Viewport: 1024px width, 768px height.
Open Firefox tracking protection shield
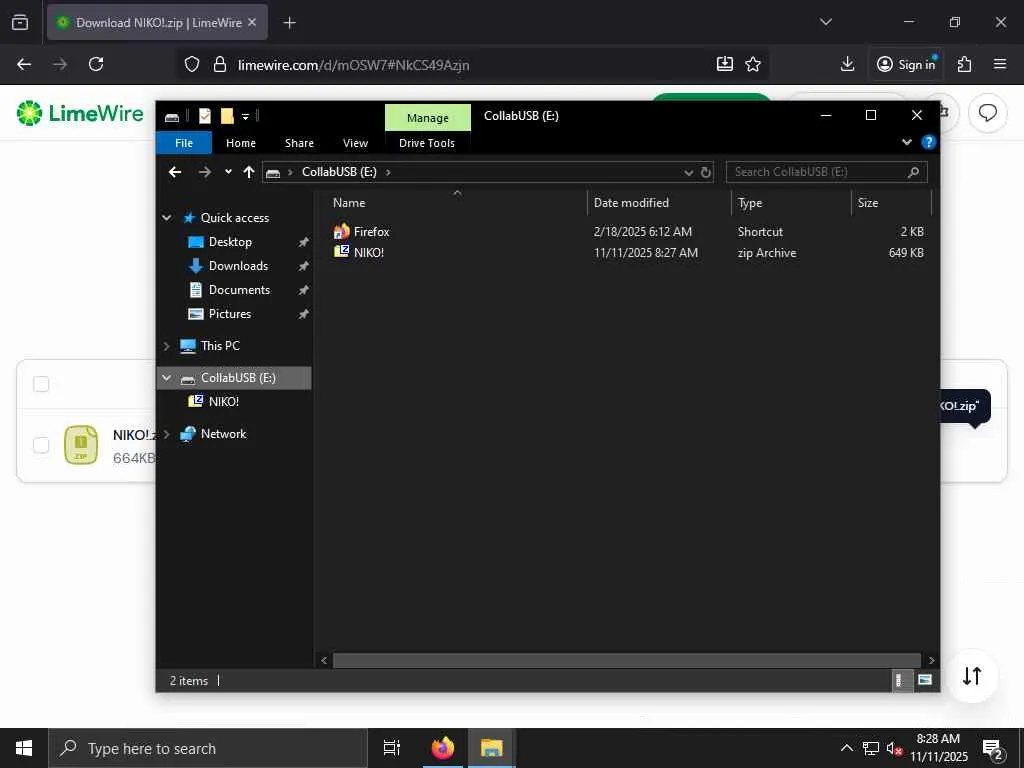point(191,64)
